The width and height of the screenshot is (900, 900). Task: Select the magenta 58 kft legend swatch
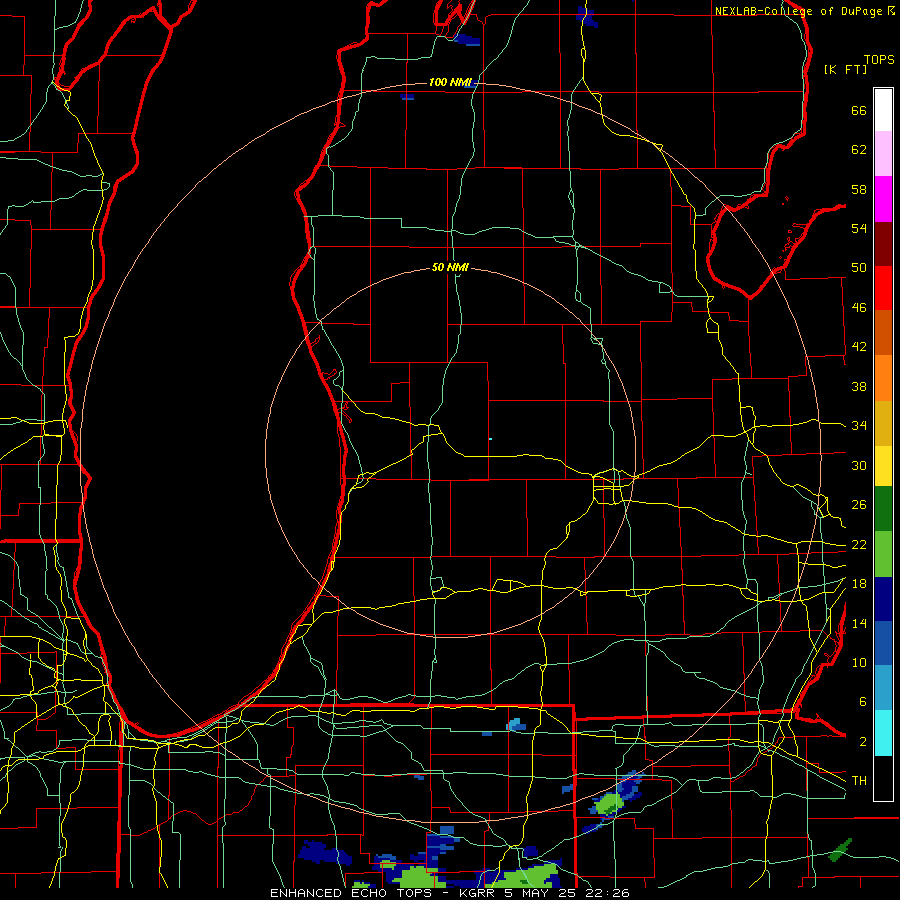tap(883, 199)
